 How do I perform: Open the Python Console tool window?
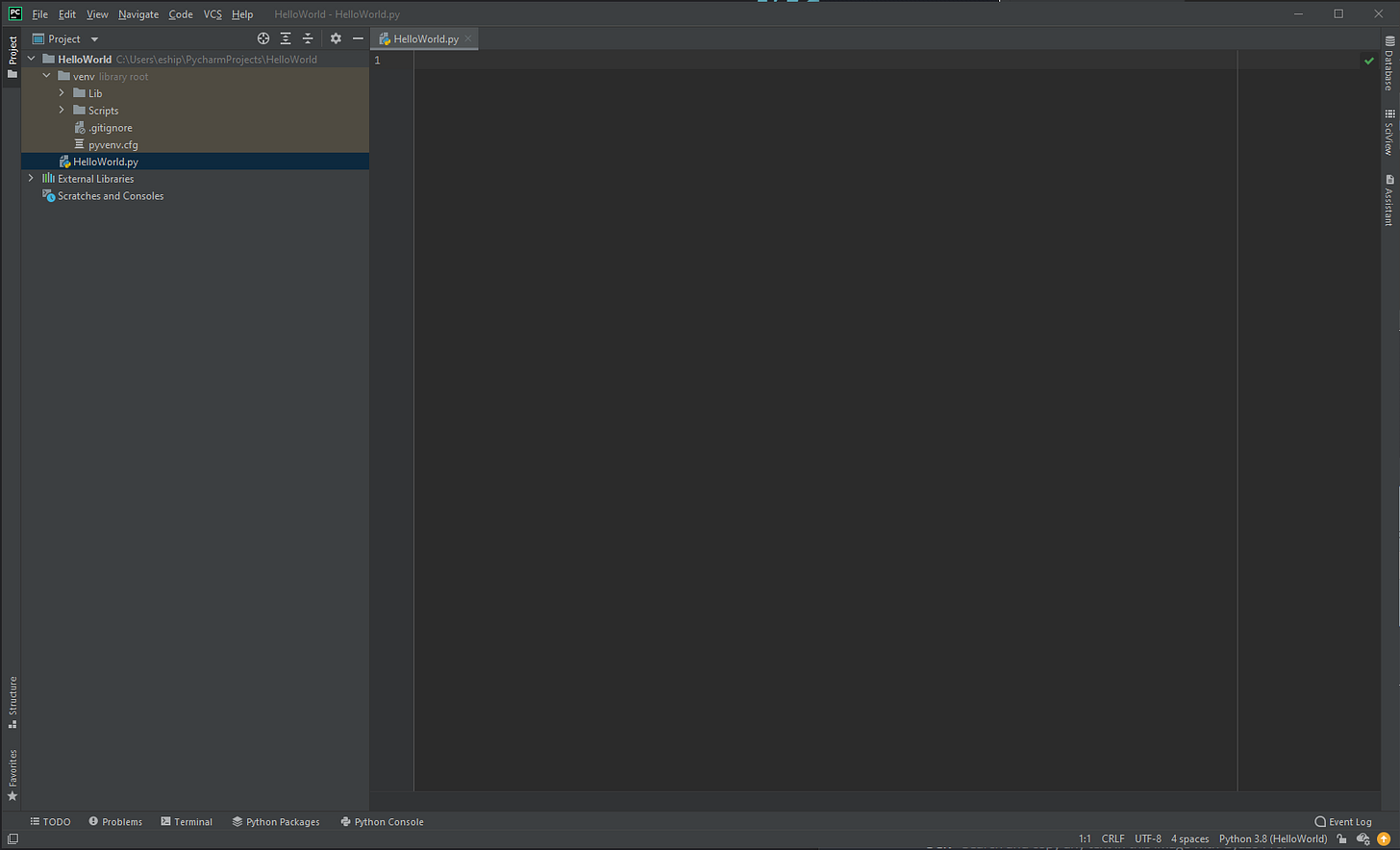(382, 822)
